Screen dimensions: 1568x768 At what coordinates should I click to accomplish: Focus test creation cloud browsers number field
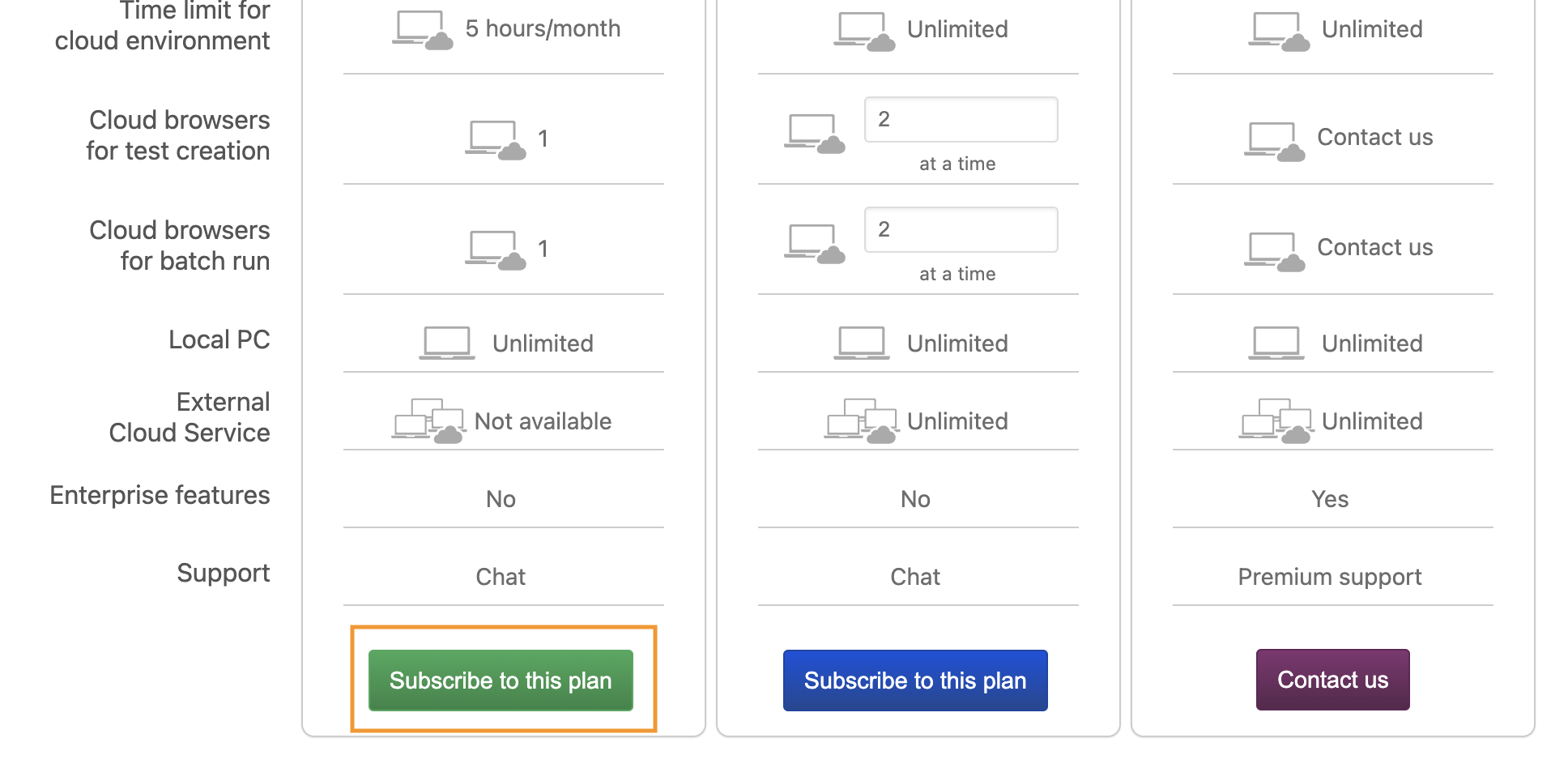(961, 119)
